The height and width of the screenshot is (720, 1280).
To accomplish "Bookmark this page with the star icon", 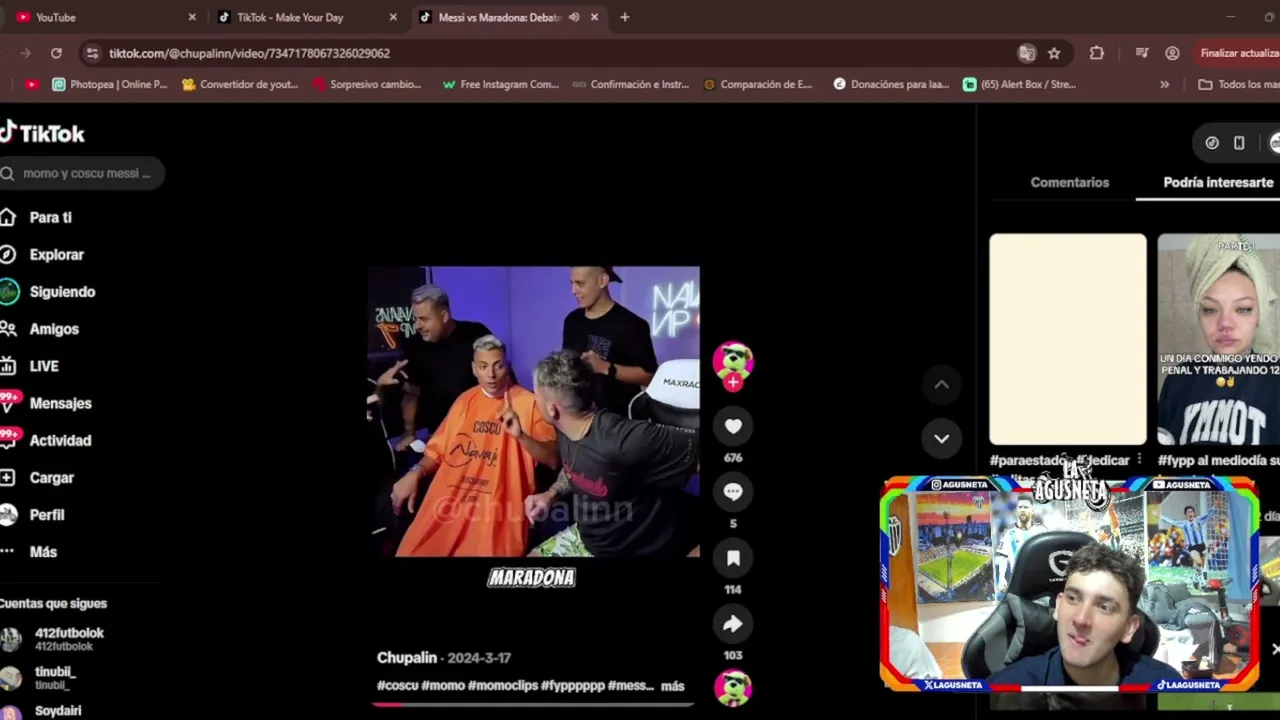I will click(x=1054, y=53).
